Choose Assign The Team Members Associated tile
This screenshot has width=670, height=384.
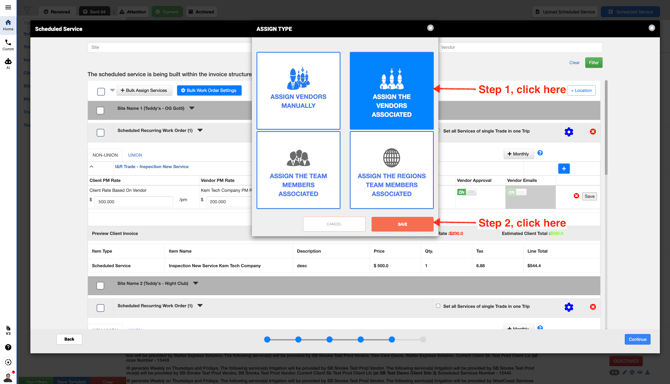tap(298, 170)
